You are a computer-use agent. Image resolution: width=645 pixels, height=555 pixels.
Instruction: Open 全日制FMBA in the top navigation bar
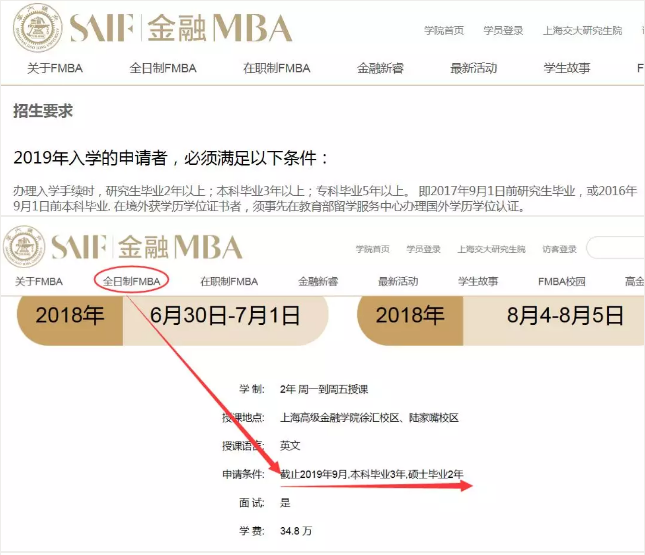163,68
